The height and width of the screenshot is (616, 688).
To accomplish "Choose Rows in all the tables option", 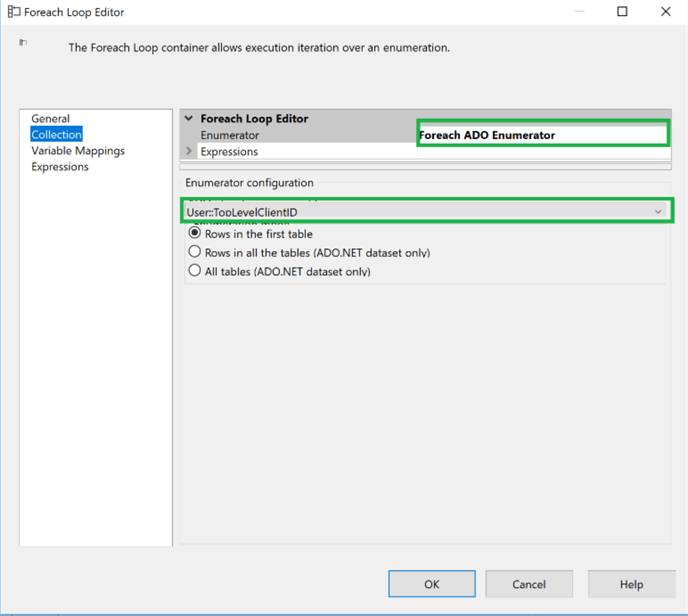I will [195, 253].
